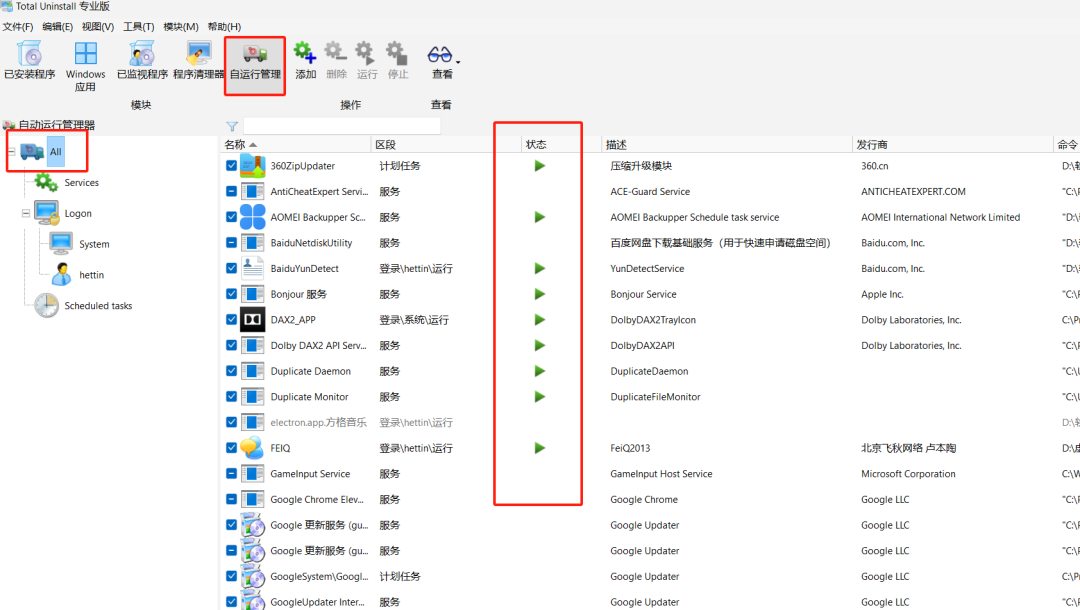This screenshot has width=1080, height=610.
Task: Click DAX2_APP running status arrow
Action: (x=539, y=319)
